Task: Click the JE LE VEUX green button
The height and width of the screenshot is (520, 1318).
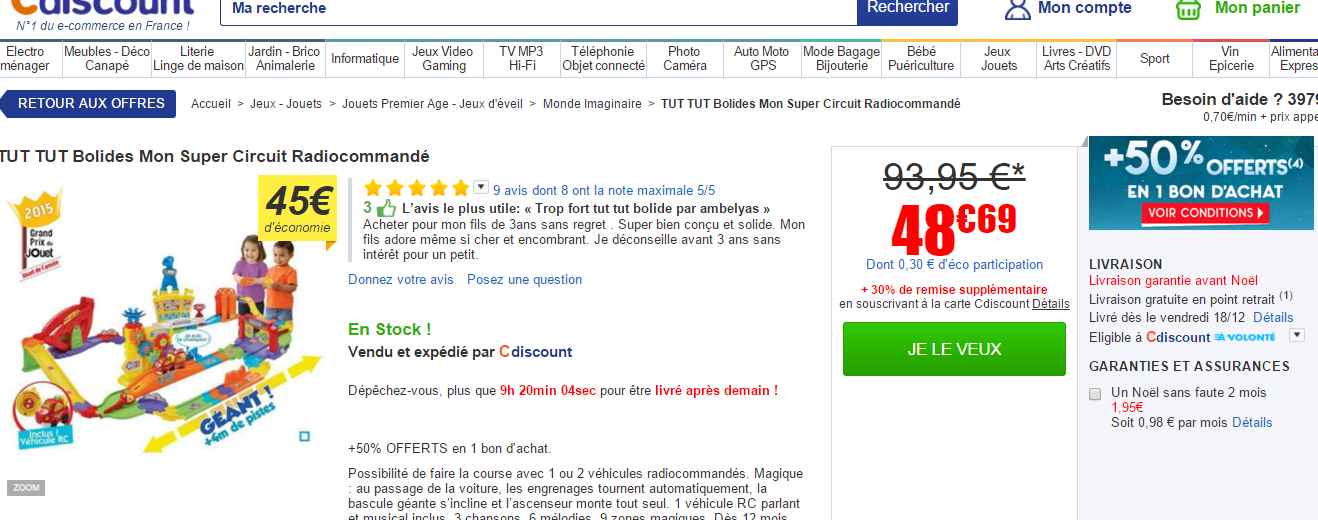Action: coord(954,349)
